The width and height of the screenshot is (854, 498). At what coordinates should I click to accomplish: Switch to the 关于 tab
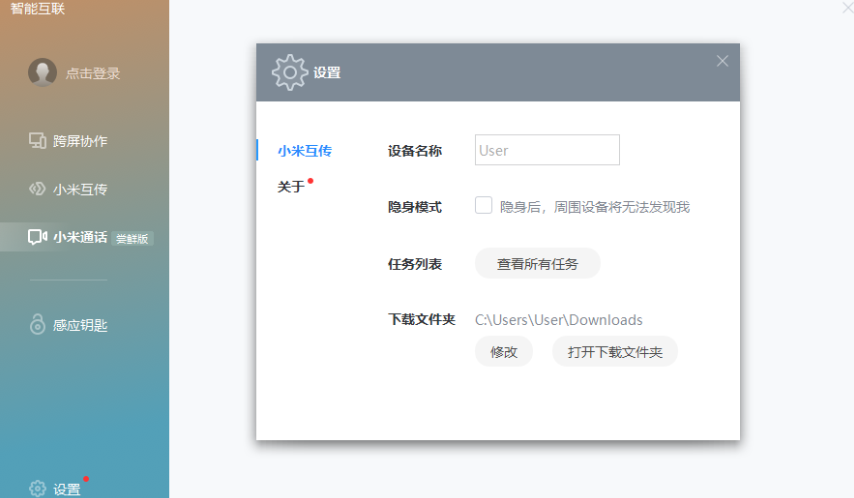point(291,187)
